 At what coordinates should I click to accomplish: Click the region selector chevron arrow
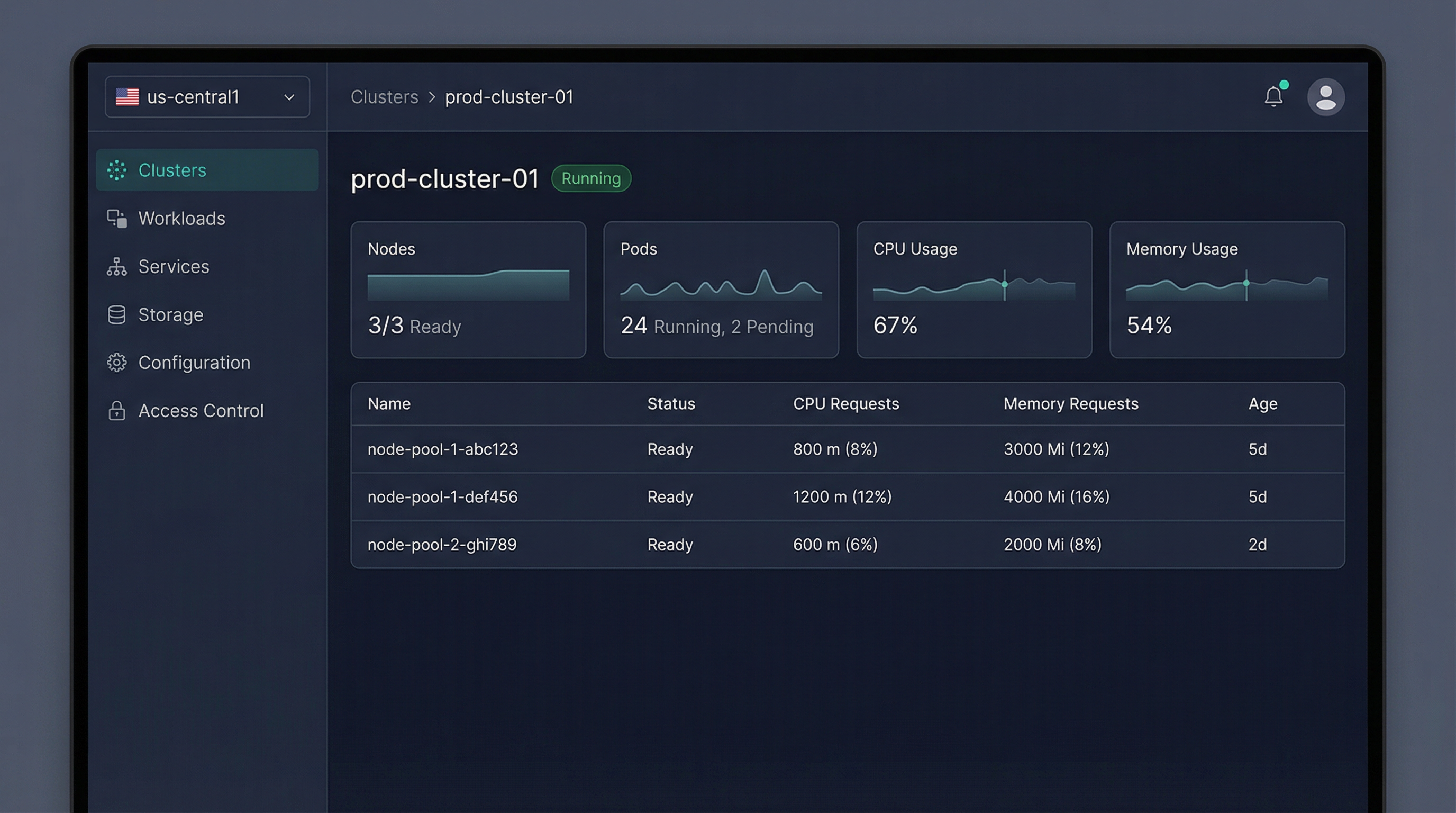coord(289,97)
